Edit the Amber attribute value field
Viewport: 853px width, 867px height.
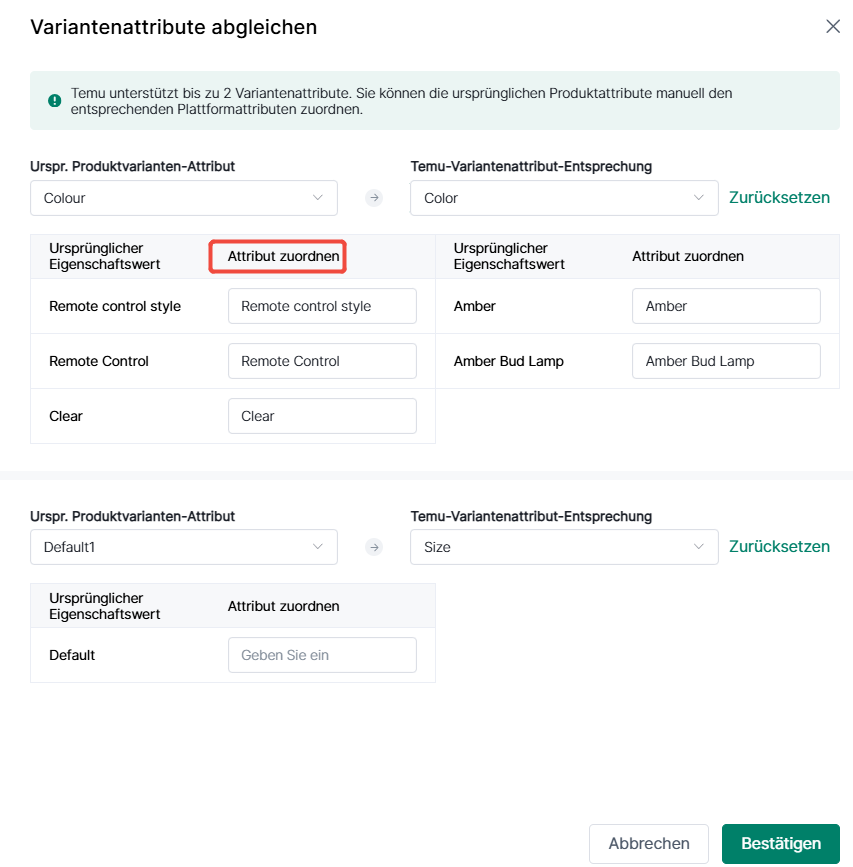click(x=726, y=306)
